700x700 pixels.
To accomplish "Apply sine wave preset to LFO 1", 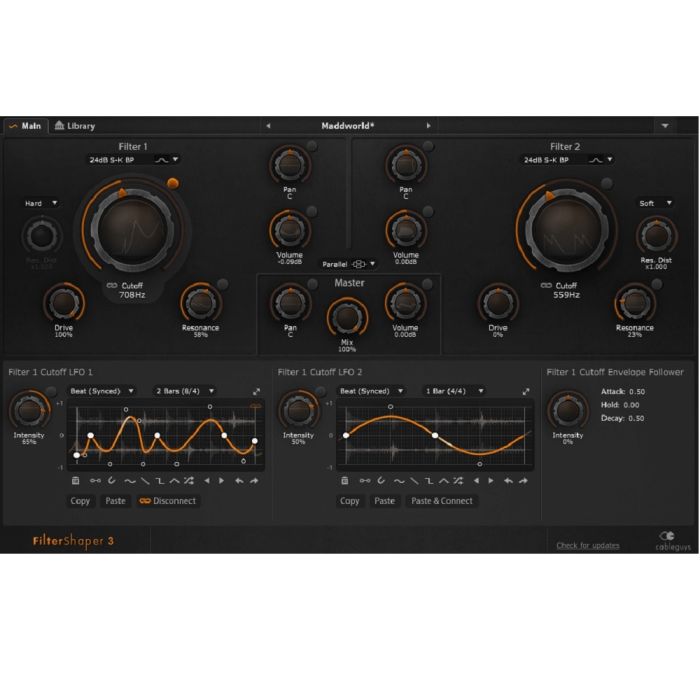I will tap(129, 481).
